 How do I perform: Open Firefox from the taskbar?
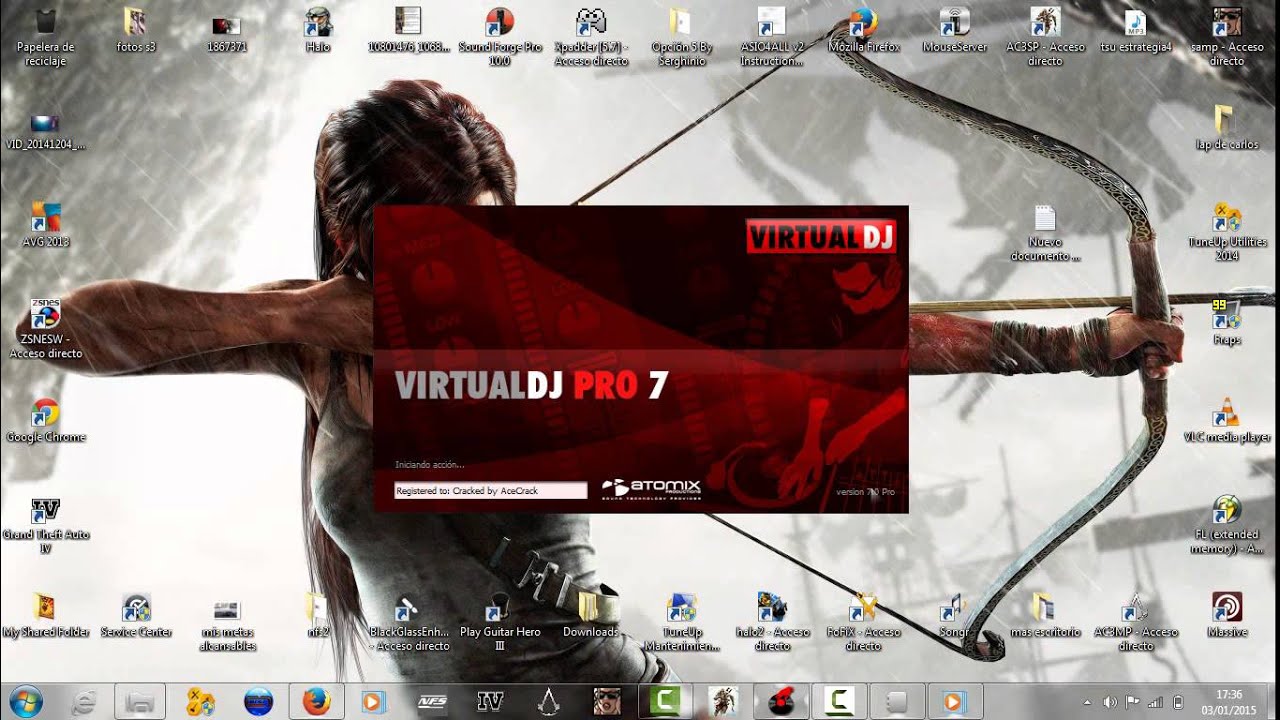[x=316, y=701]
